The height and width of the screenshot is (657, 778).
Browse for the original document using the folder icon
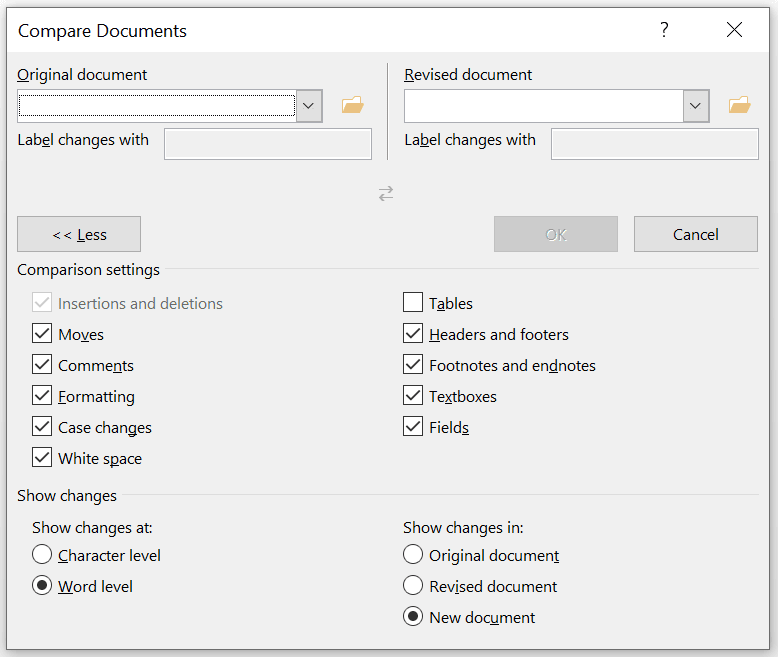click(353, 105)
